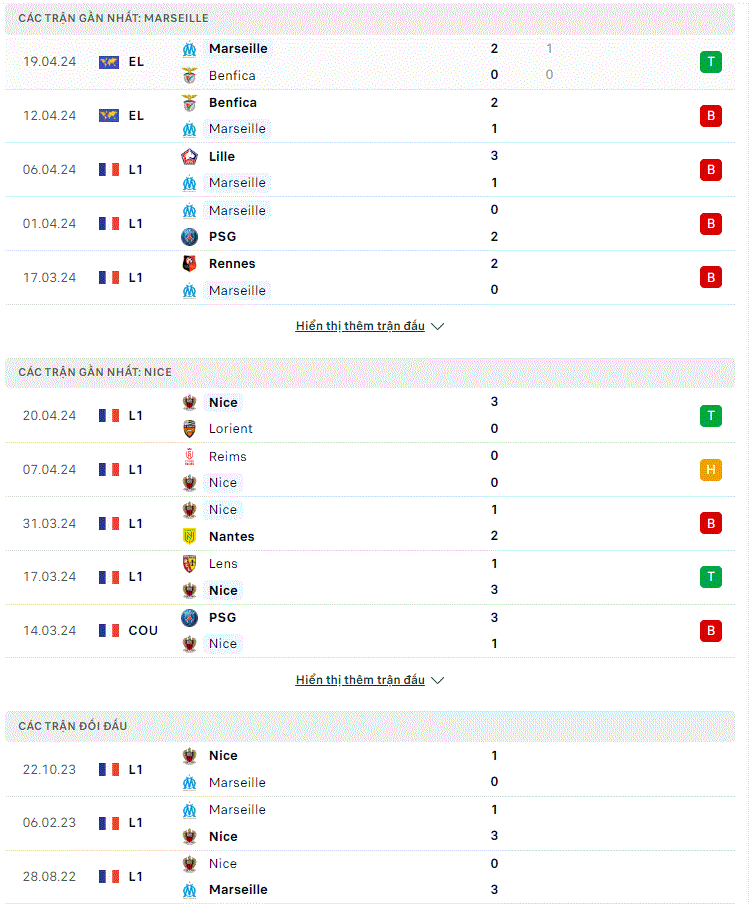
Task: Click the Nantes yellow crest
Action: (x=189, y=536)
